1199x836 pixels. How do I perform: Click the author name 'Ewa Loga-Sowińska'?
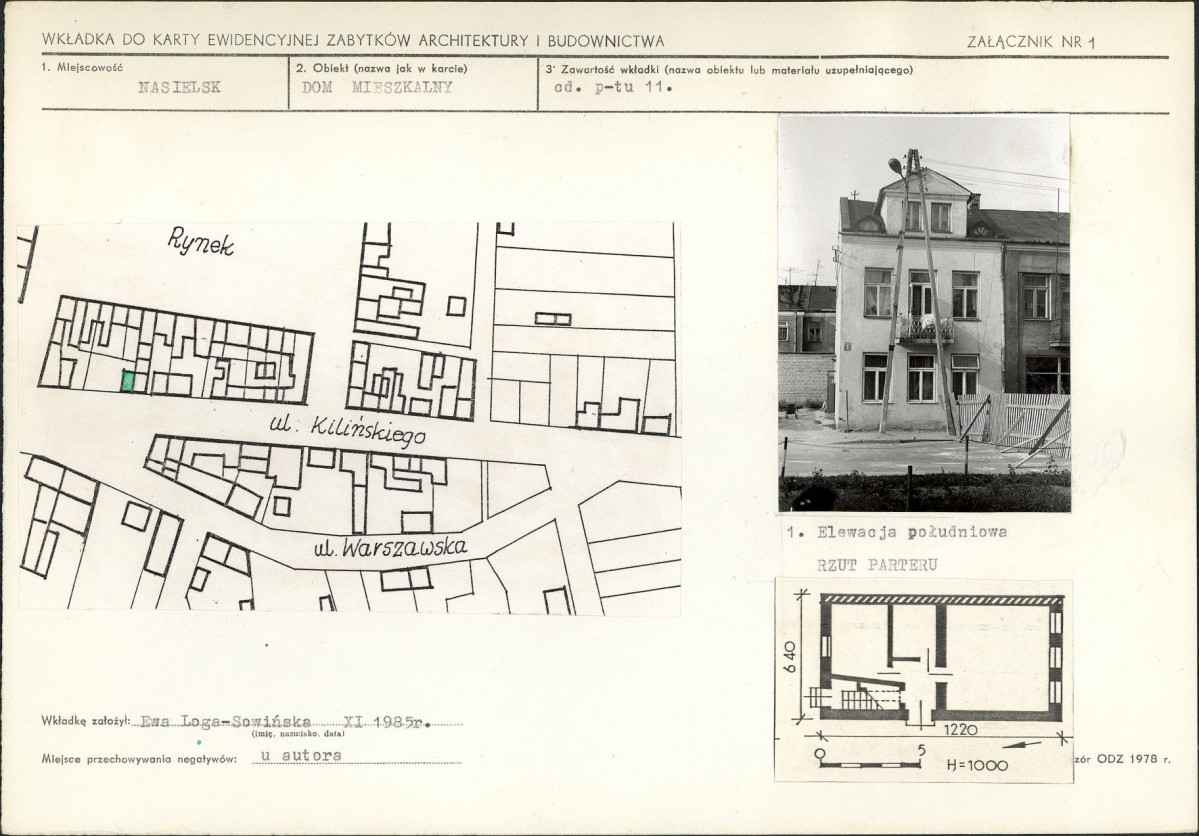225,721
